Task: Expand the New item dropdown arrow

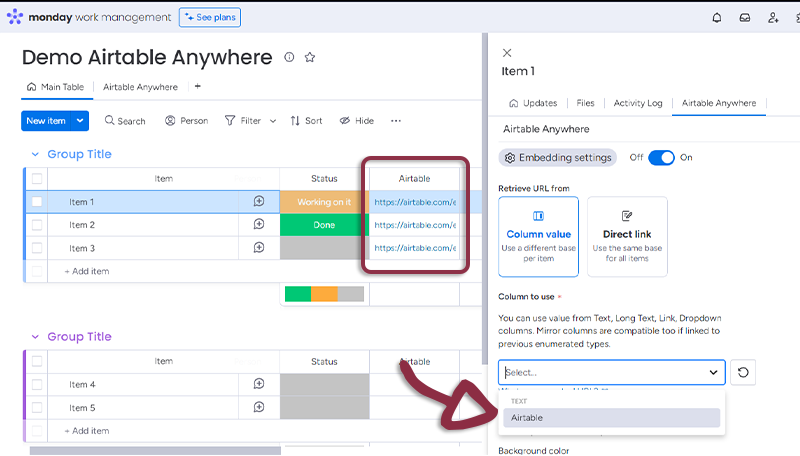Action: point(80,121)
